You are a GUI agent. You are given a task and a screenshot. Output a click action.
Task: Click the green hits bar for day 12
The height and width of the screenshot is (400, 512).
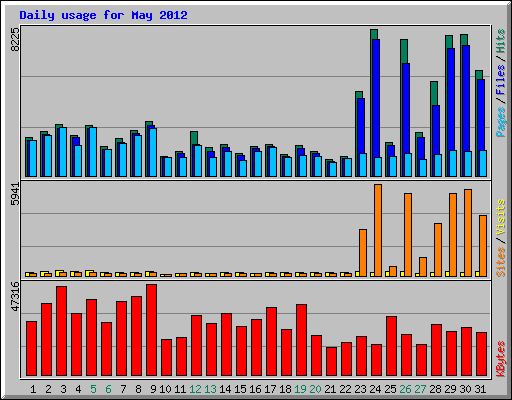coord(194,138)
